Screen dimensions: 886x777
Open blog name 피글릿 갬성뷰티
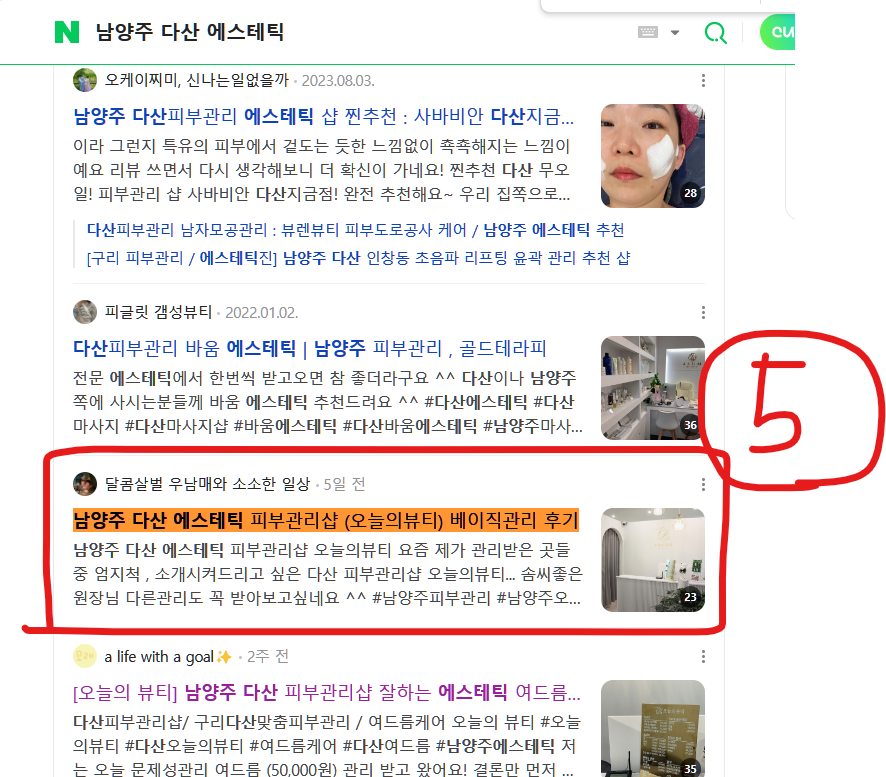pyautogui.click(x=158, y=312)
